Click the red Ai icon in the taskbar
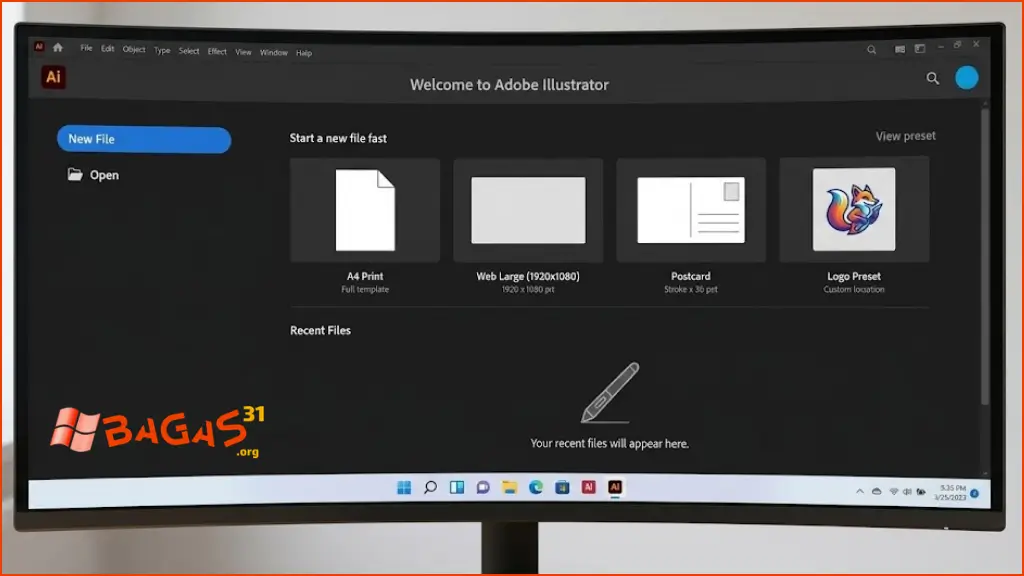This screenshot has height=576, width=1024. point(588,487)
